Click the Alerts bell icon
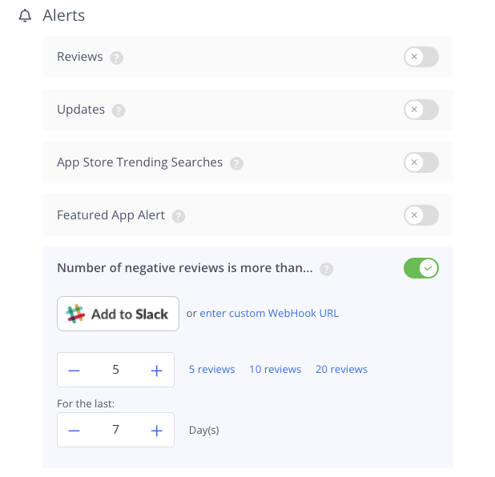495x477 pixels. [25, 15]
